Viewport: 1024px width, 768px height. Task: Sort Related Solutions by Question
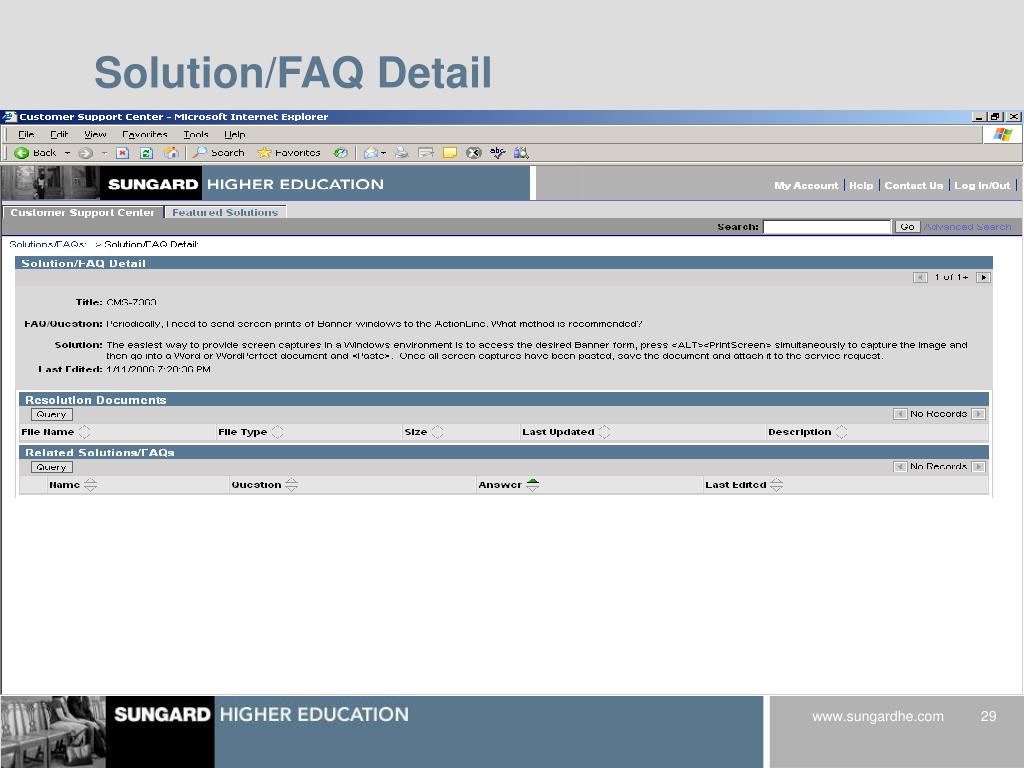[291, 485]
